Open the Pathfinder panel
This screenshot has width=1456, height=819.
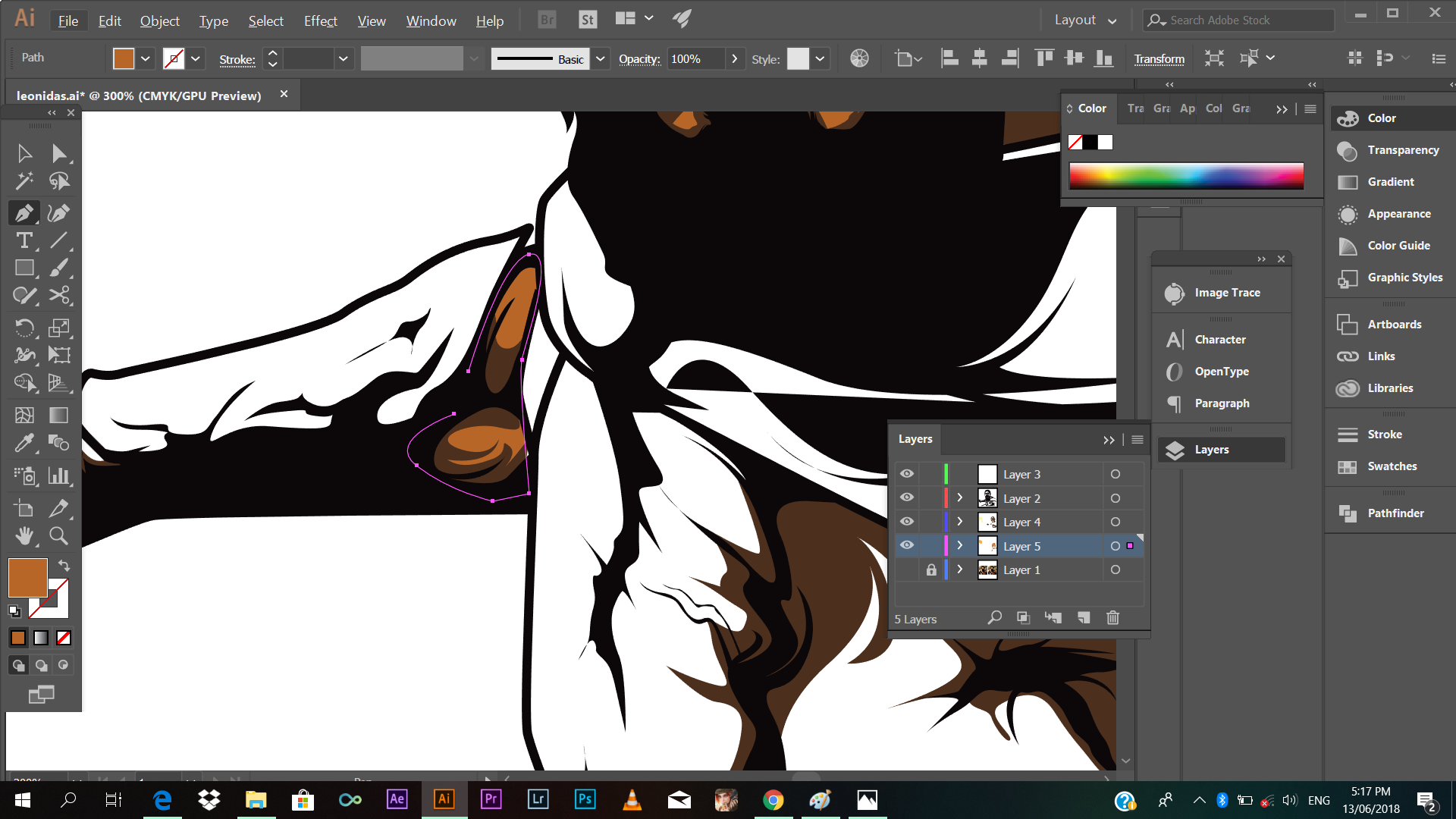pyautogui.click(x=1395, y=513)
